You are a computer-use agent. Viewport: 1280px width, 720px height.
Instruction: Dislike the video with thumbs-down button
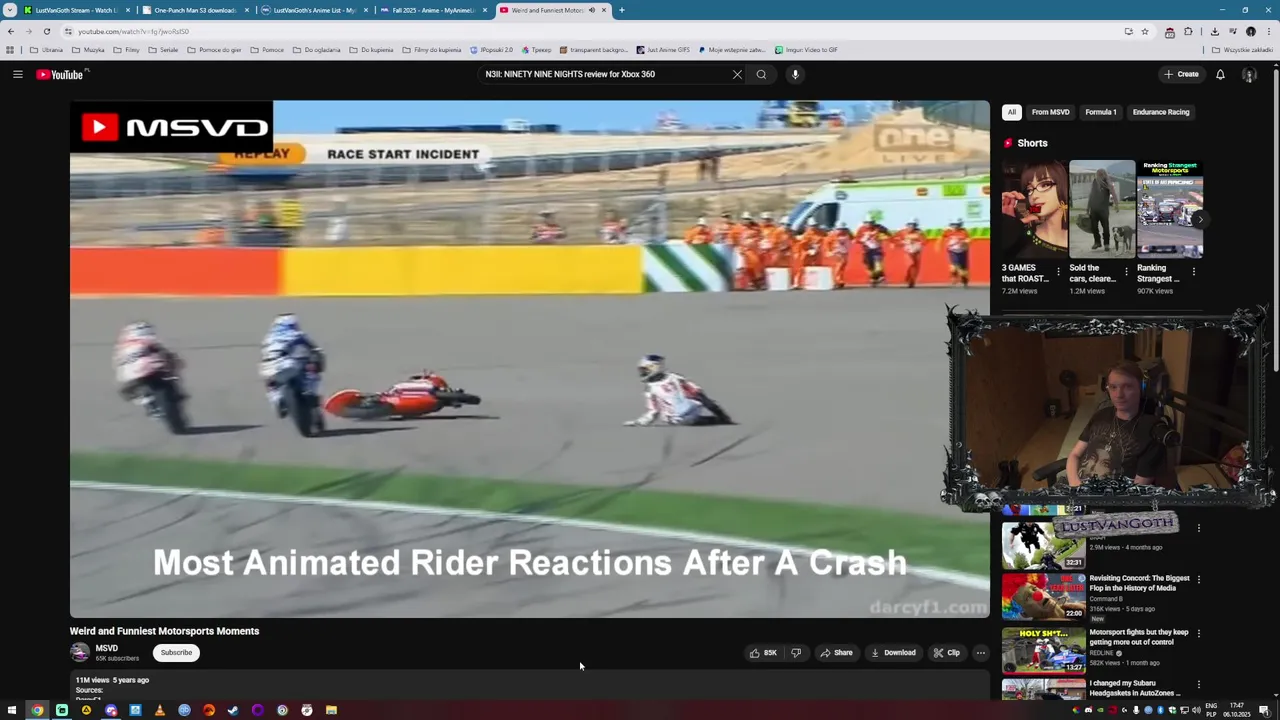[796, 653]
